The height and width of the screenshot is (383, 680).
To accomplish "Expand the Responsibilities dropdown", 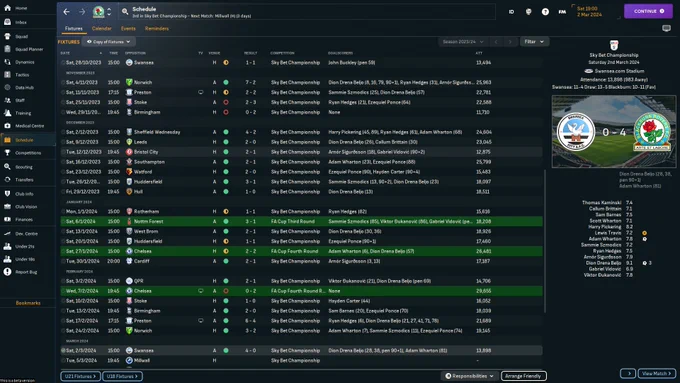I will tap(470, 376).
